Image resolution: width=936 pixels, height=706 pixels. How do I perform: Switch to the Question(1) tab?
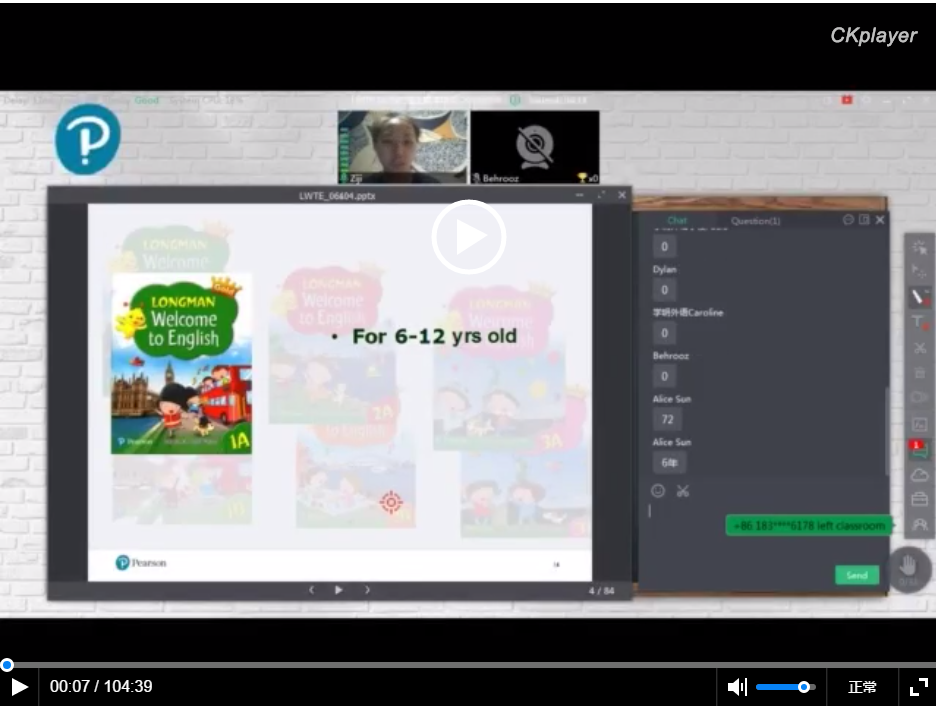(x=755, y=221)
